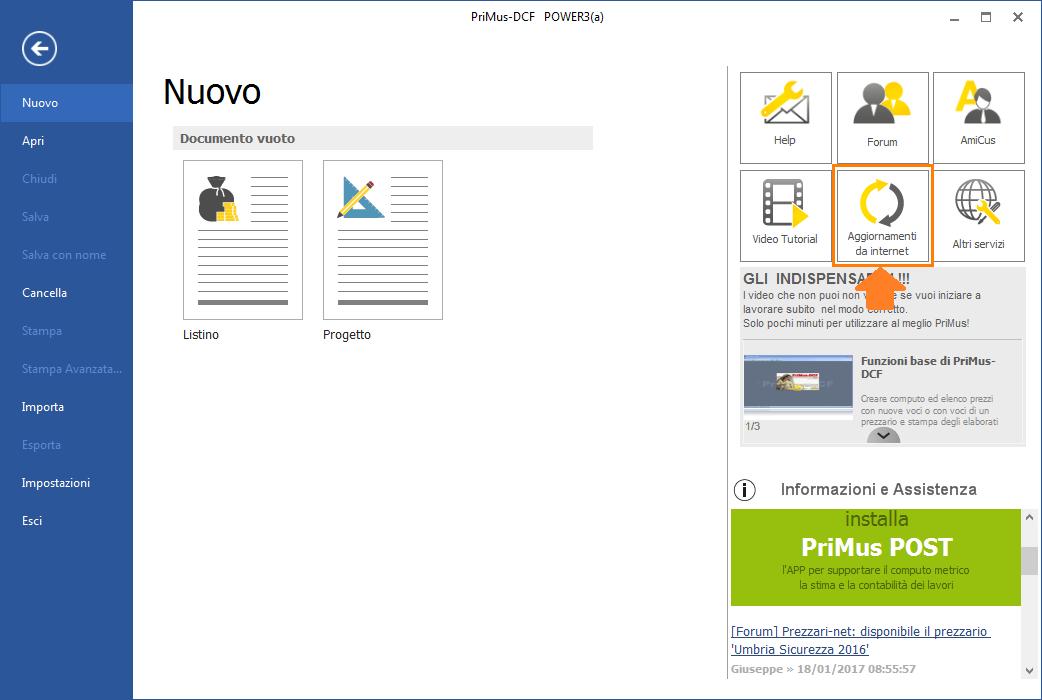Click the news panel scroll down arrow

point(1029,671)
